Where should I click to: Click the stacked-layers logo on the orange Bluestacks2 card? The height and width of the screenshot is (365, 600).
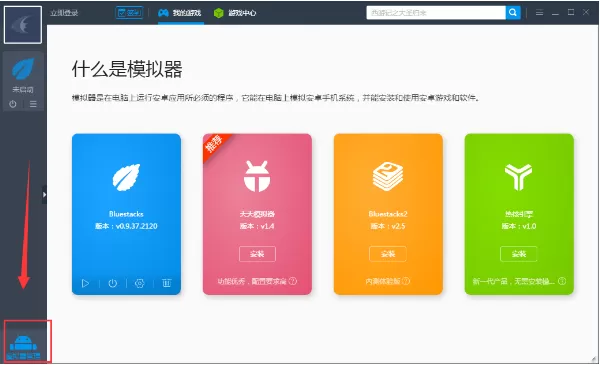(388, 176)
